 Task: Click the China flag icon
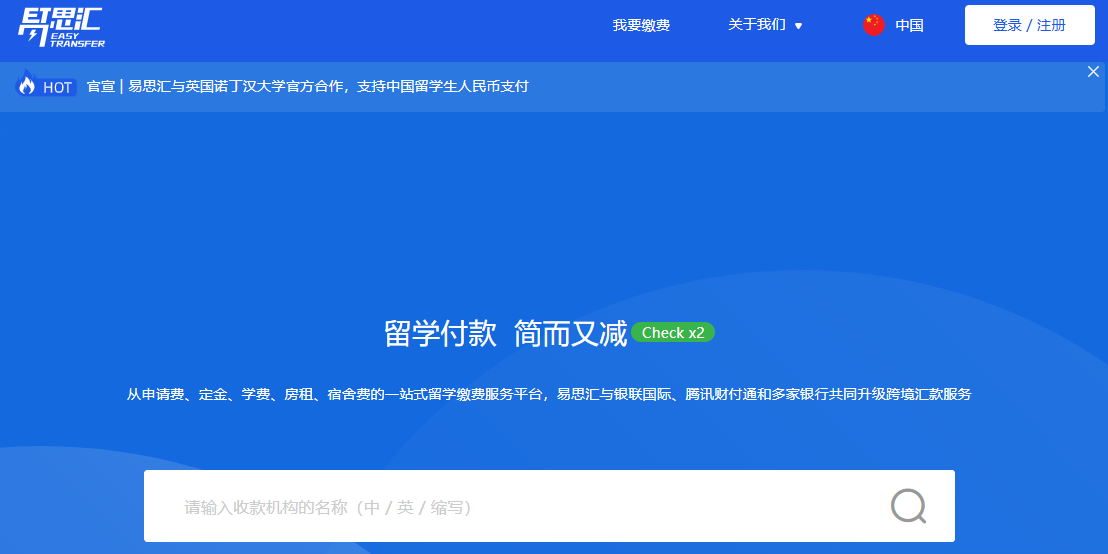[x=874, y=25]
